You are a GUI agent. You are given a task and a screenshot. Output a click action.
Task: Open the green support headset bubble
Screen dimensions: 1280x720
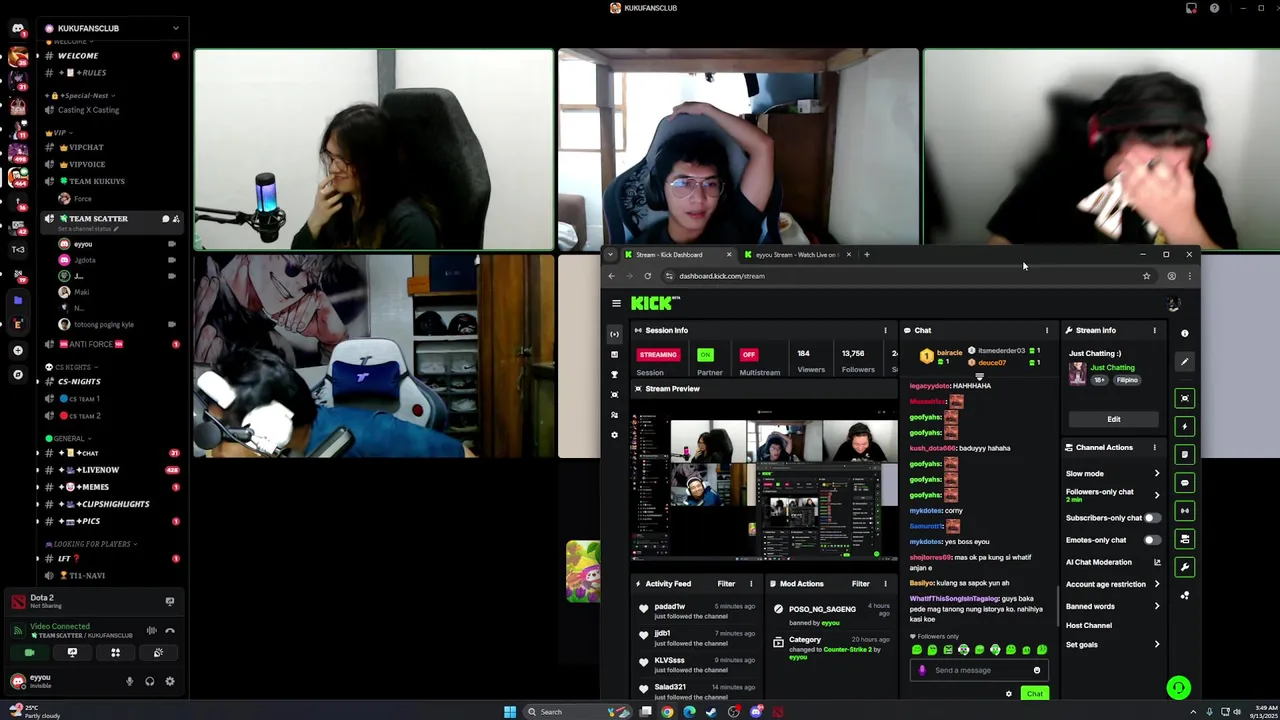pyautogui.click(x=1179, y=687)
